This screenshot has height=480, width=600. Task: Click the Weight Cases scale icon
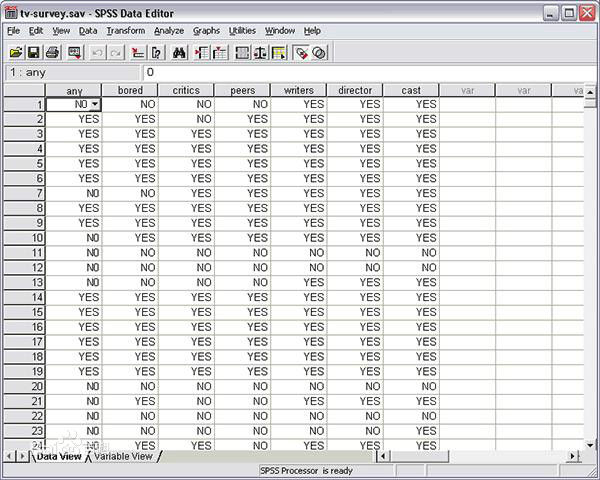click(261, 52)
